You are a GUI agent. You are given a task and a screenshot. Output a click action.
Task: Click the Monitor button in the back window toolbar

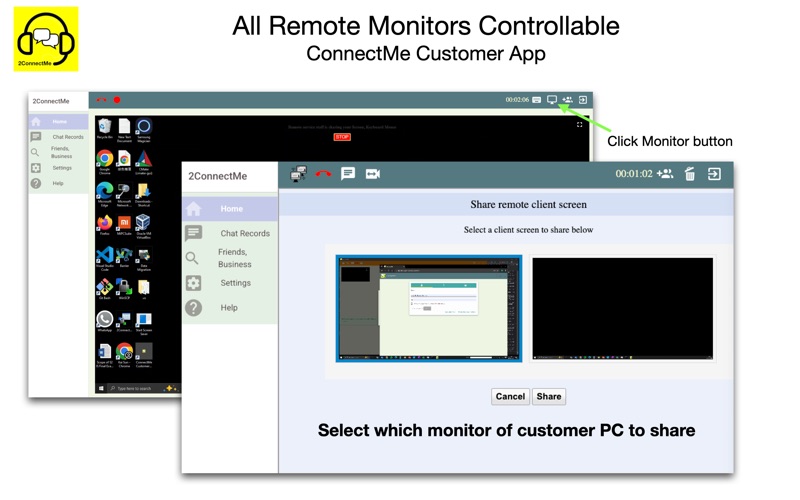pos(552,99)
